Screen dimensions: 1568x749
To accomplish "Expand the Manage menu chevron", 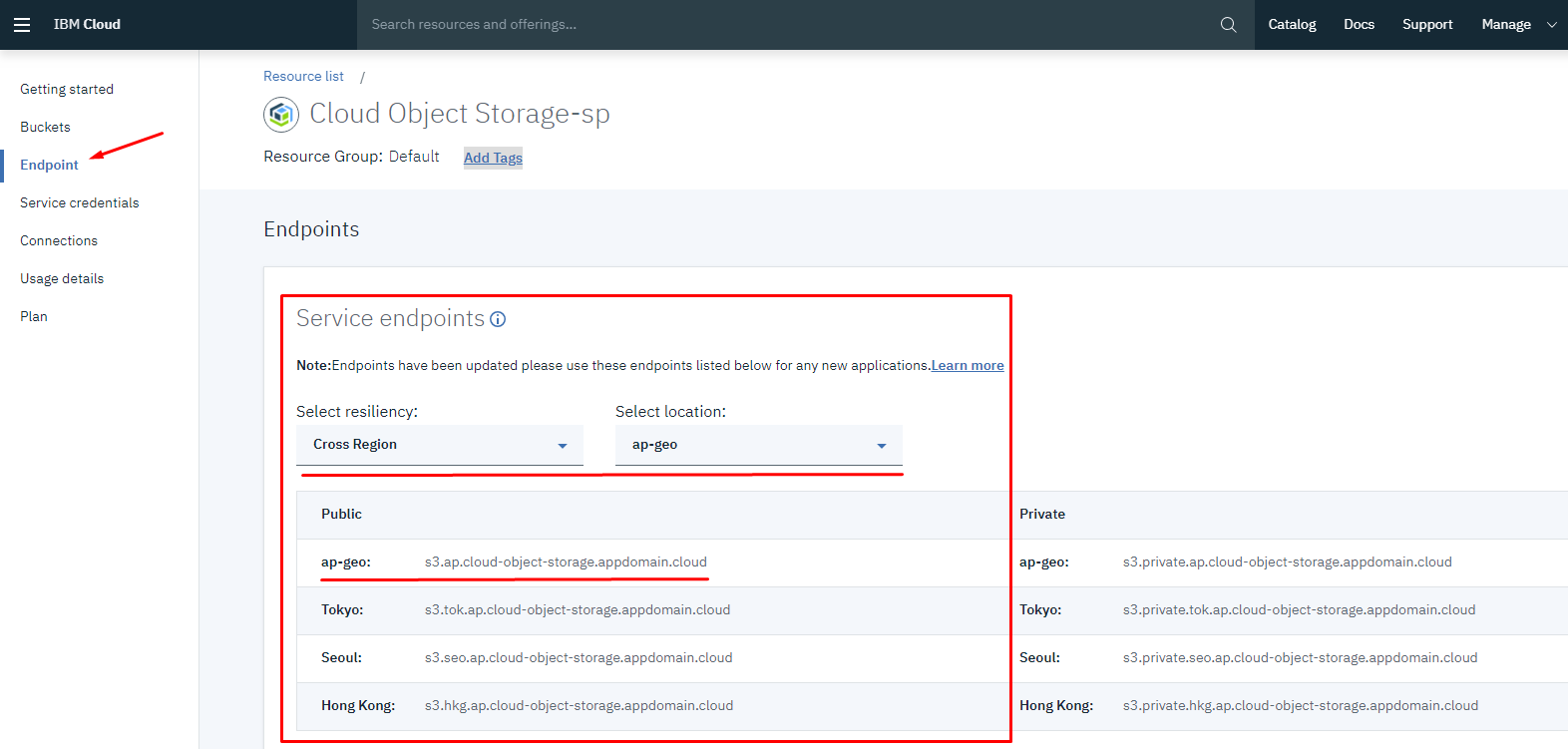I will point(1551,25).
